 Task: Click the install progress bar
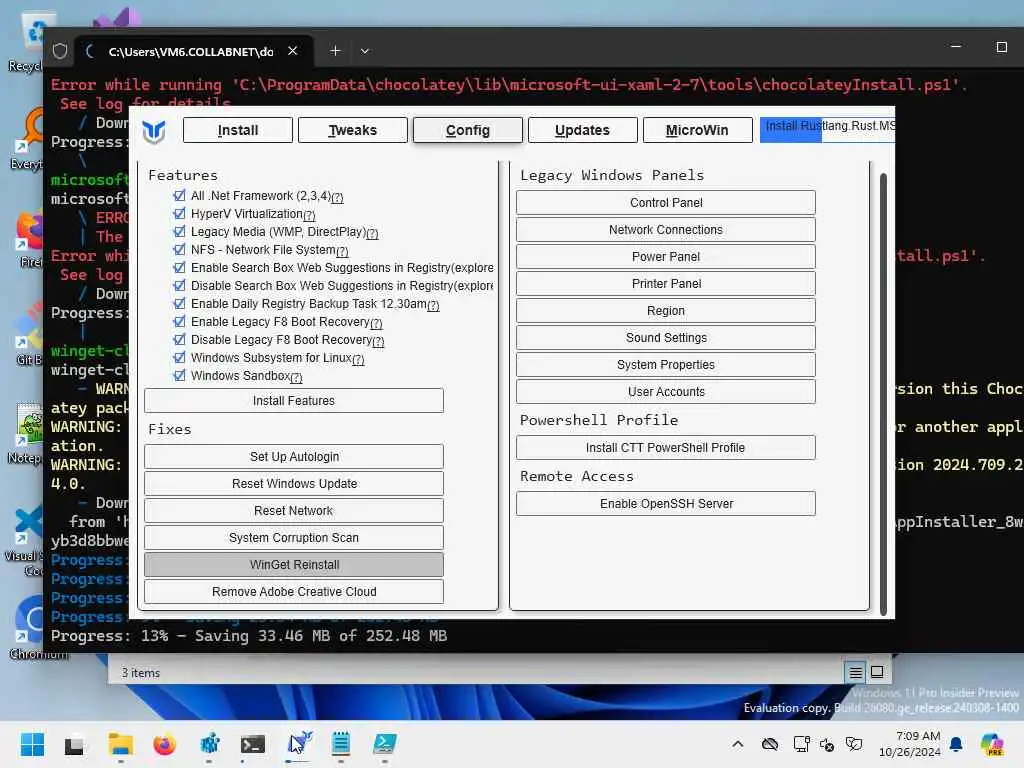pyautogui.click(x=827, y=130)
